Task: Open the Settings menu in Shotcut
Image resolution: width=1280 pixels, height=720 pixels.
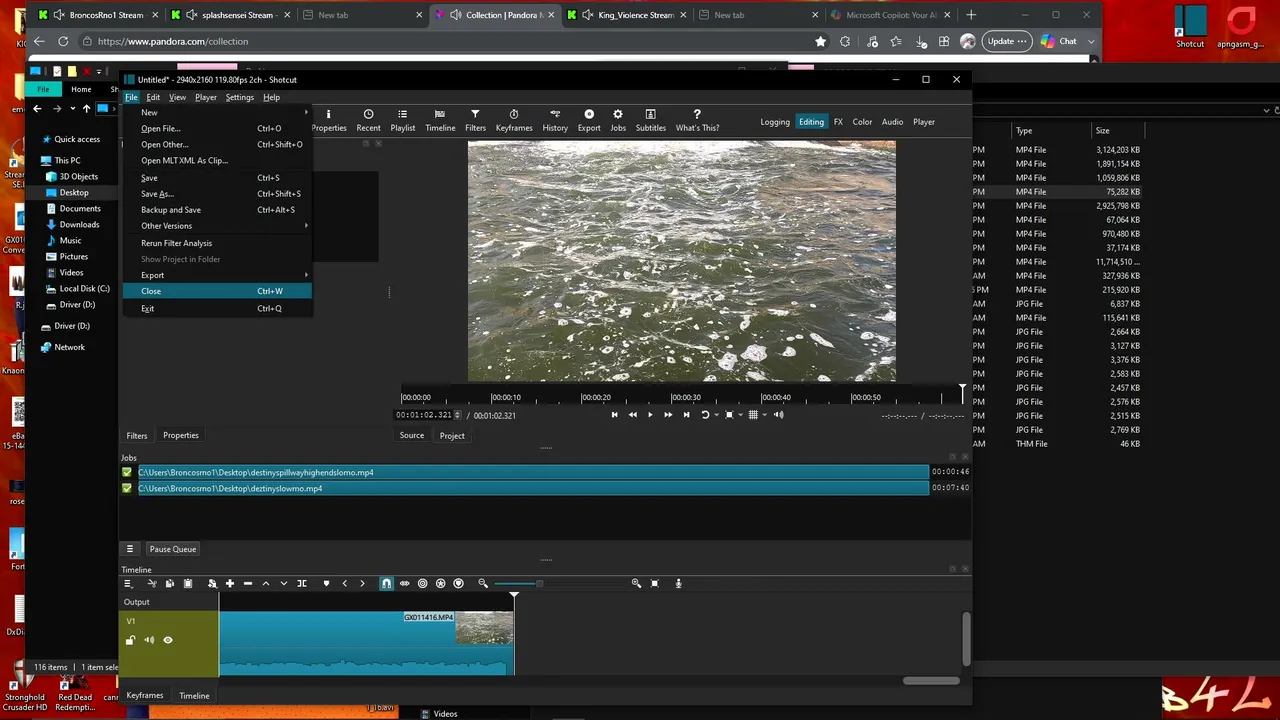Action: tap(239, 97)
